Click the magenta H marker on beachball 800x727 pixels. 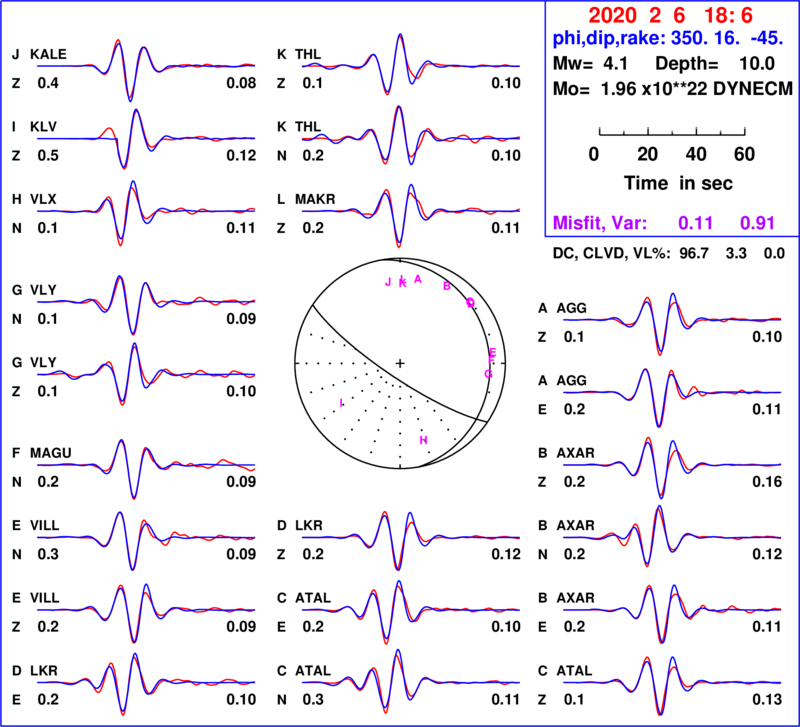[423, 440]
